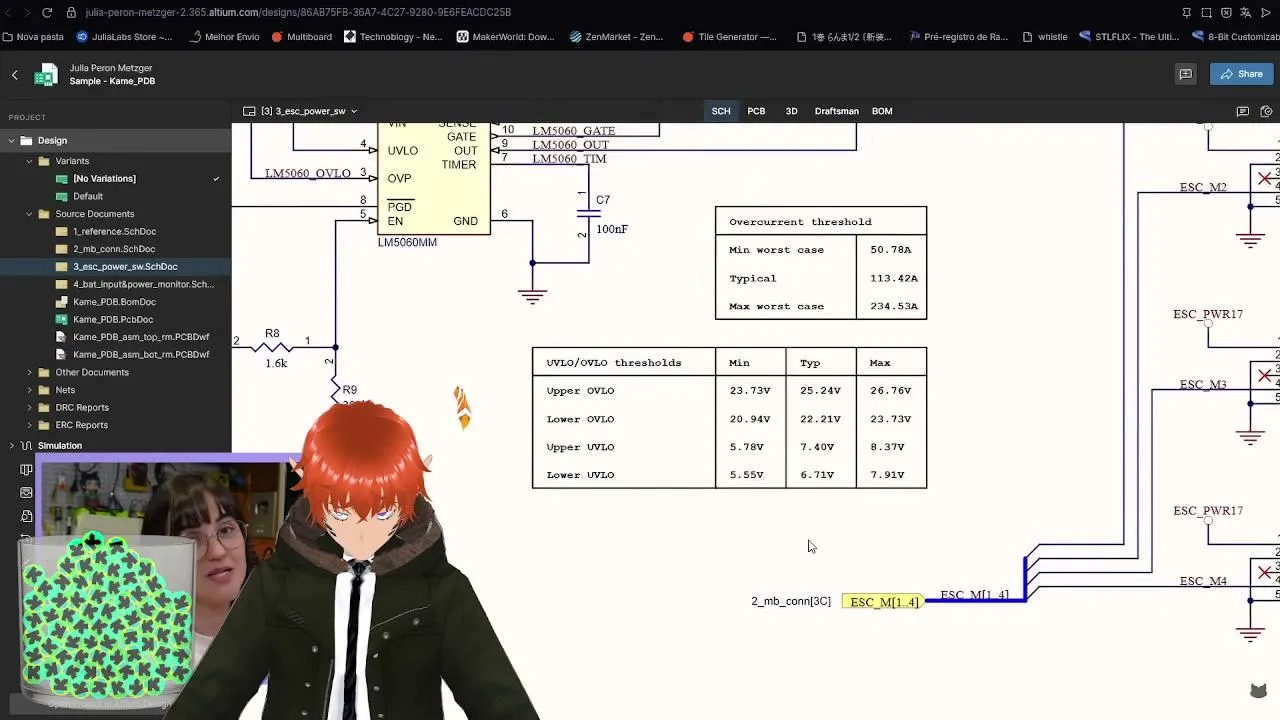Click the shield X icon in the browser toolbar
The height and width of the screenshot is (720, 1280).
[x=1226, y=13]
